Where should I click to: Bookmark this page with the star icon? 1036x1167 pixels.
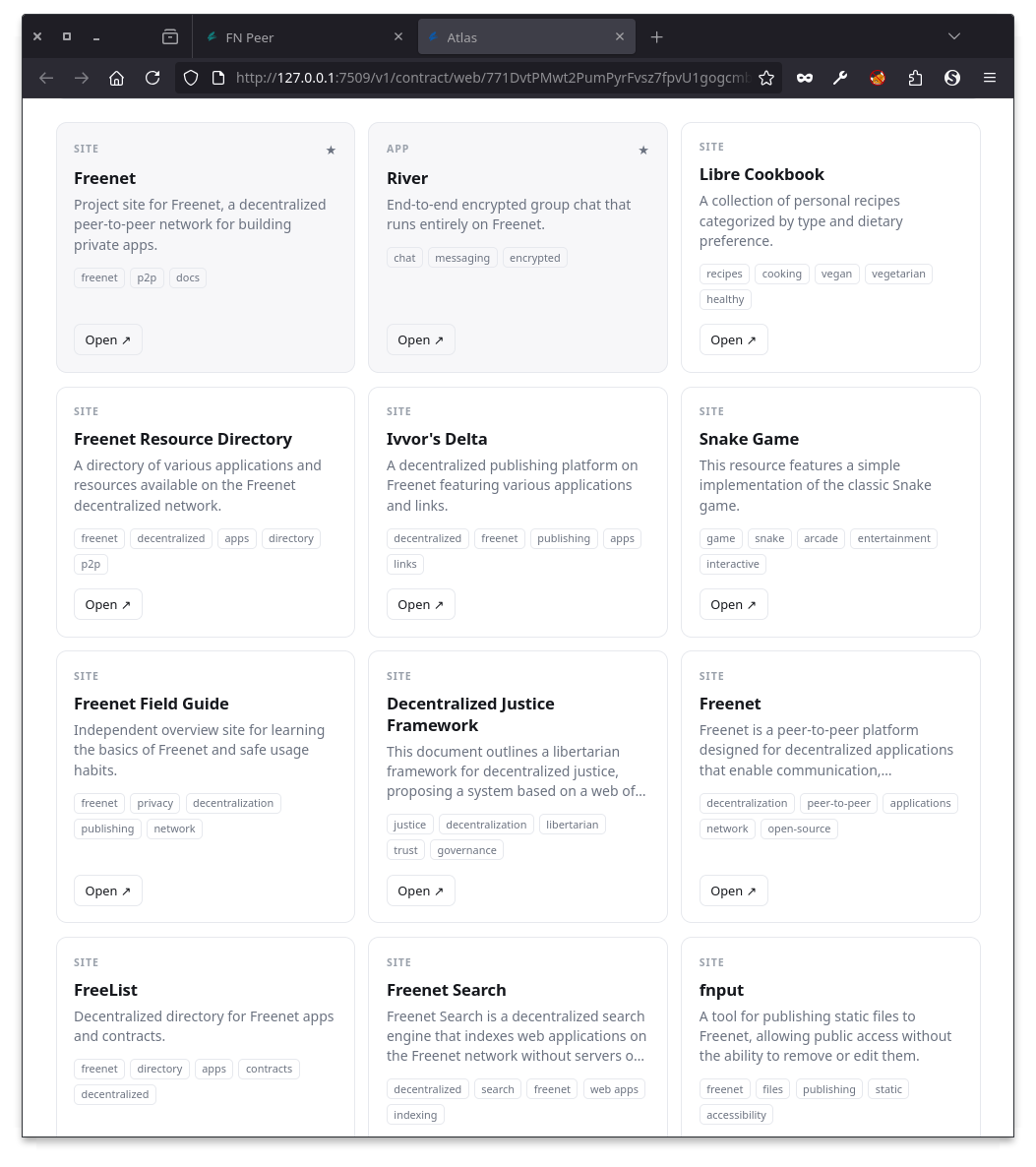pyautogui.click(x=766, y=78)
